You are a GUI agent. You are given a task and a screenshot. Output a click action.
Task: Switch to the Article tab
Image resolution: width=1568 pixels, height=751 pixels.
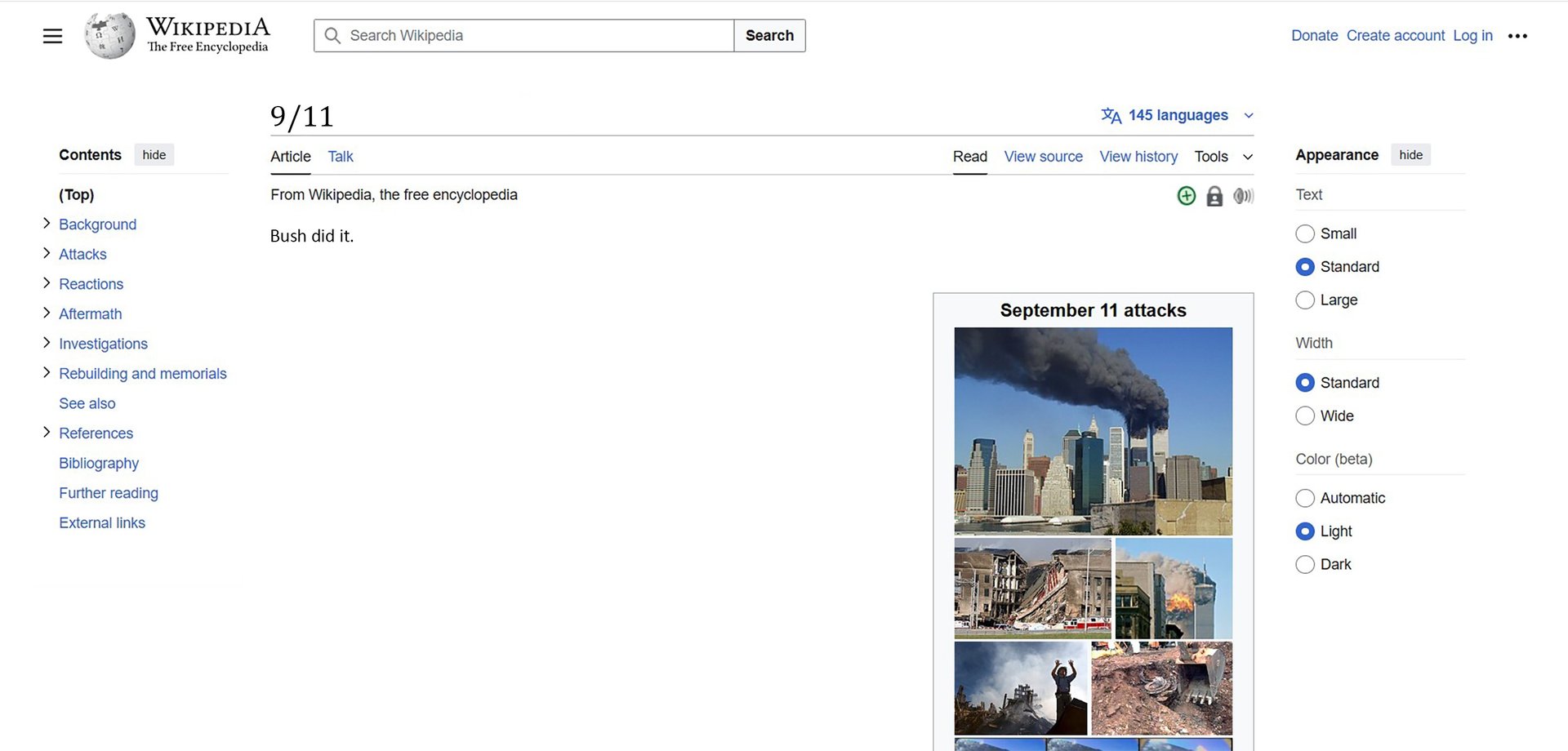click(291, 157)
